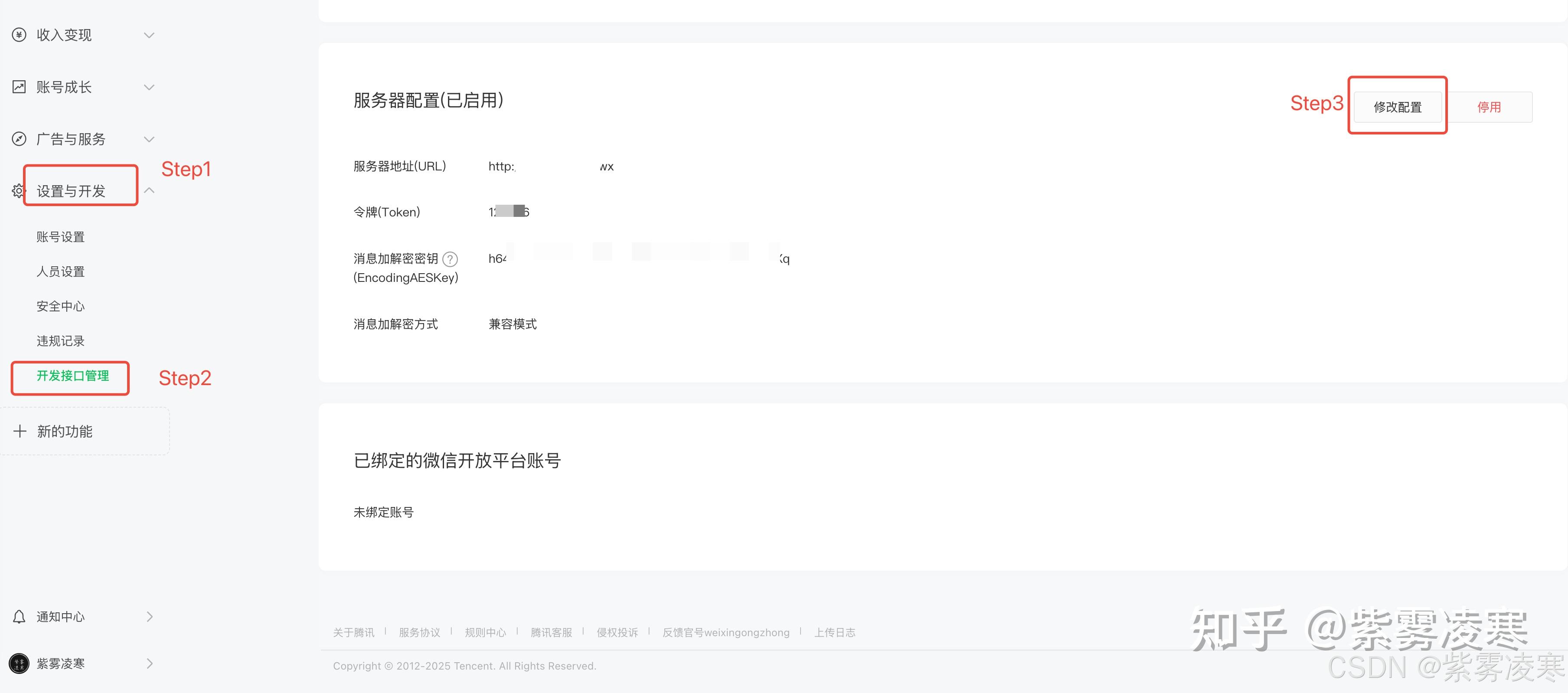The image size is (1568, 693).
Task: Expand the 广告与服务 menu chevron
Action: [x=149, y=140]
